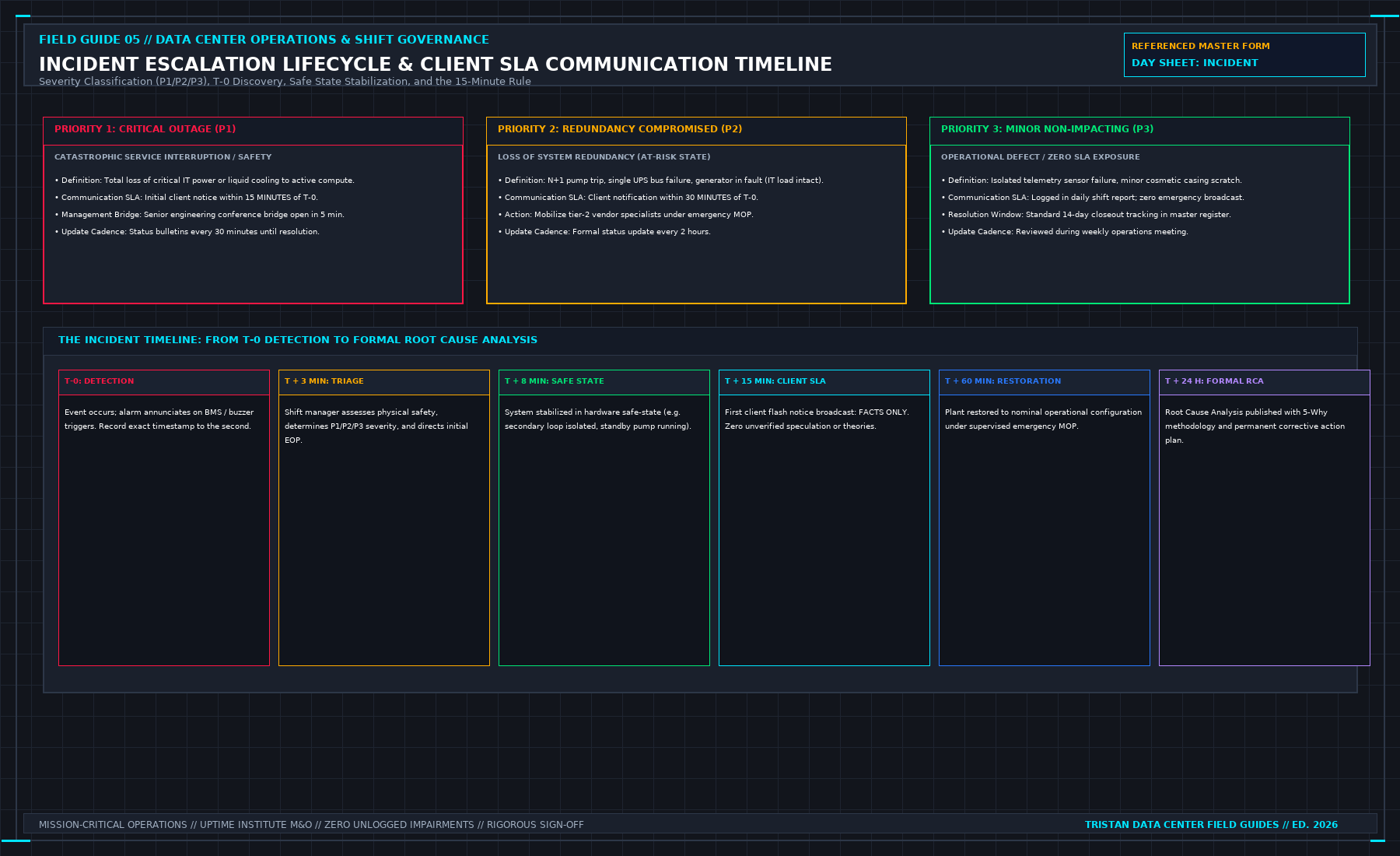Select the Priority 1: Critical Outage header

click(x=253, y=131)
